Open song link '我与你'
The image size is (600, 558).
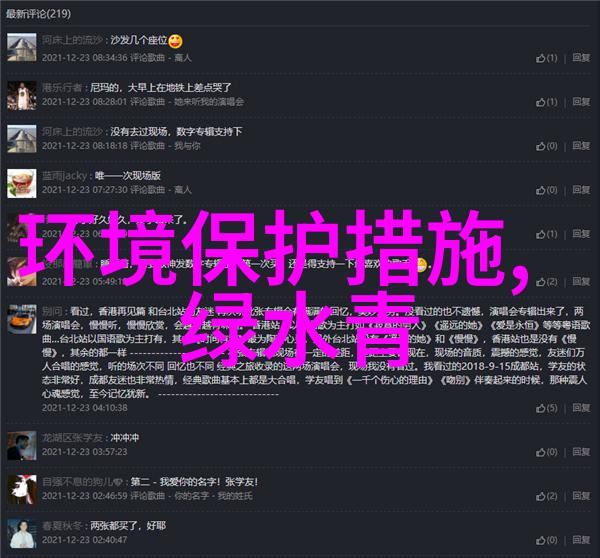(187, 146)
